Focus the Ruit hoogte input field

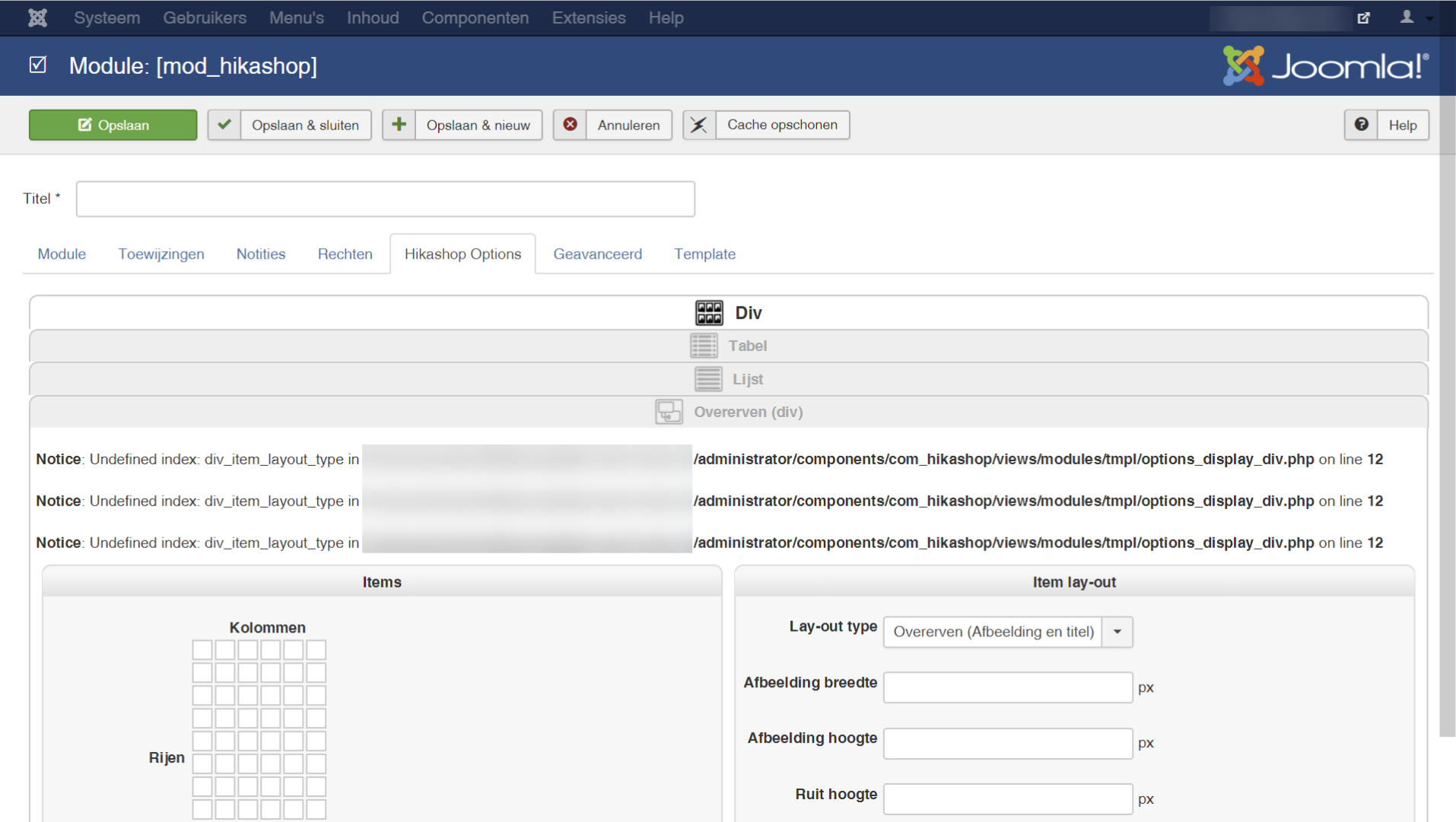click(x=1008, y=799)
